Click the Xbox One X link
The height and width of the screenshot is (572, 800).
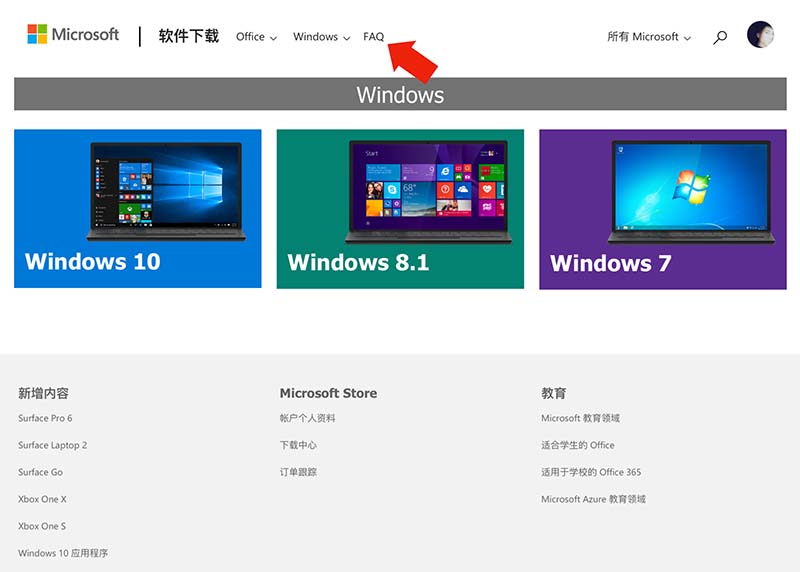[42, 499]
